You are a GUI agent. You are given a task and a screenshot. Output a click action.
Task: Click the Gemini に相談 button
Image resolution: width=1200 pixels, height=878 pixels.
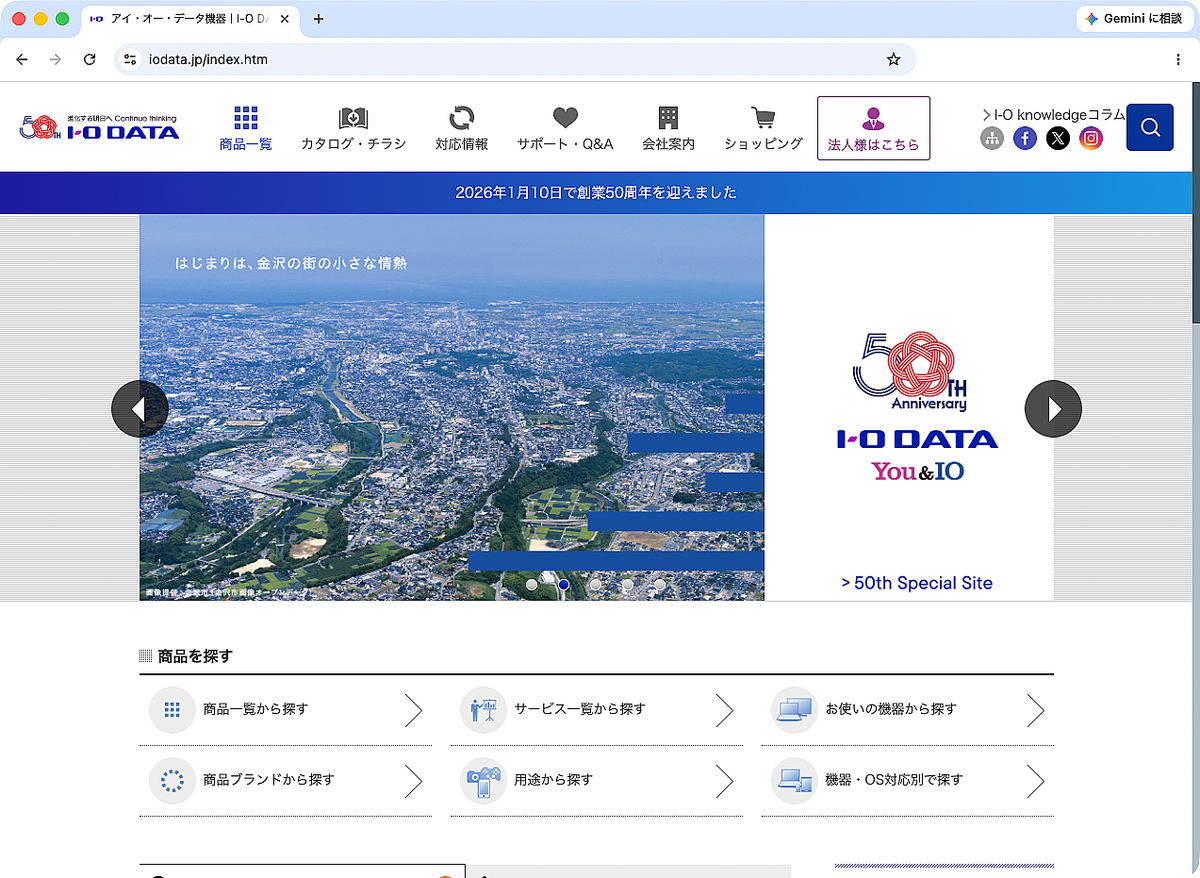(x=1135, y=19)
